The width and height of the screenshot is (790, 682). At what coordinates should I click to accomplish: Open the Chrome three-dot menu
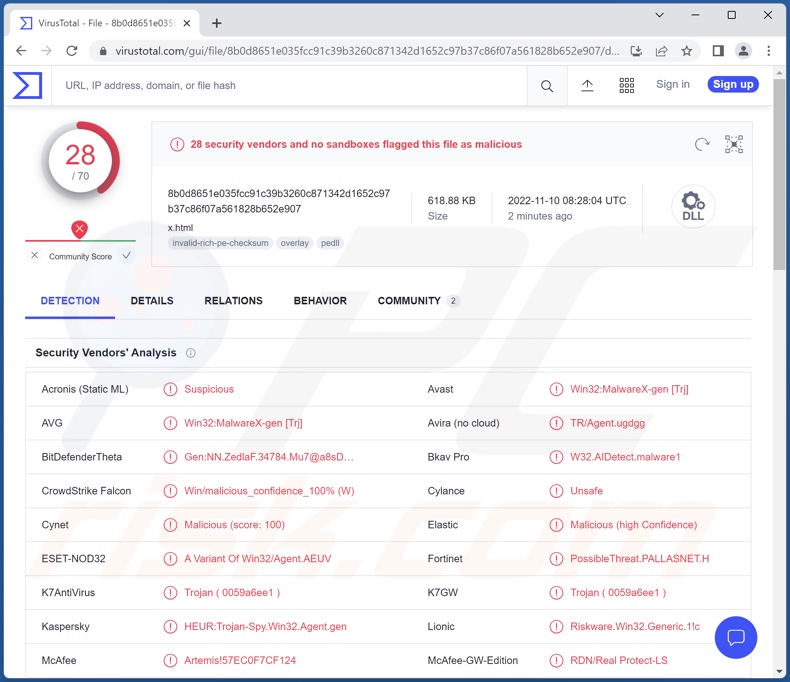pos(768,51)
